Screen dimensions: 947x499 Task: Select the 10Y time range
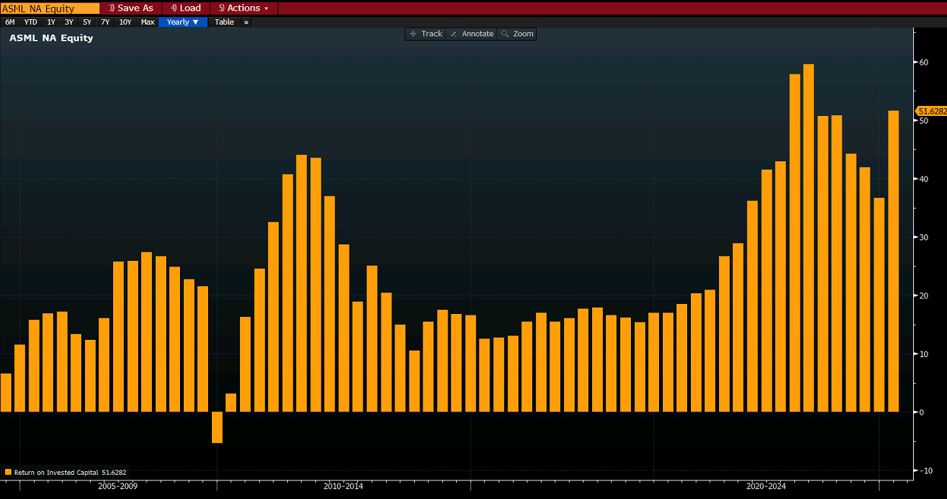[125, 22]
